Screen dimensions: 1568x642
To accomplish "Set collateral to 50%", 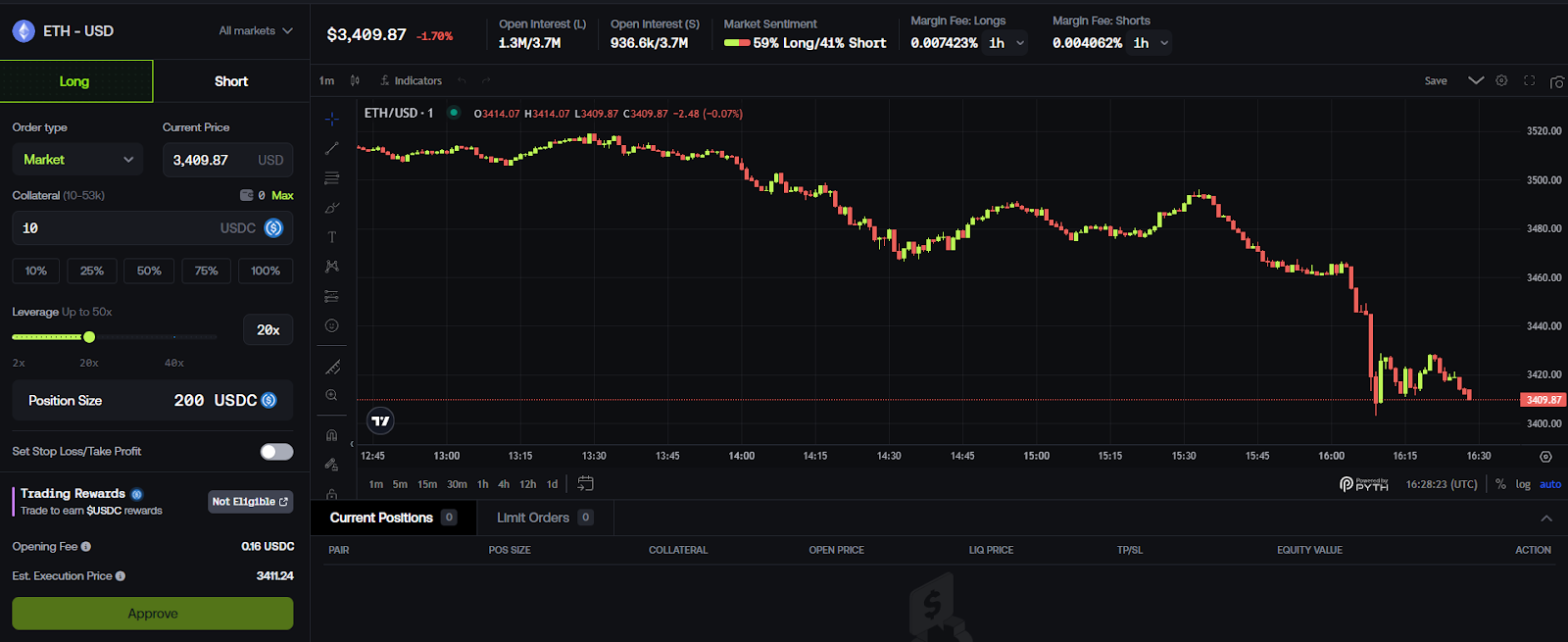I will tap(149, 271).
